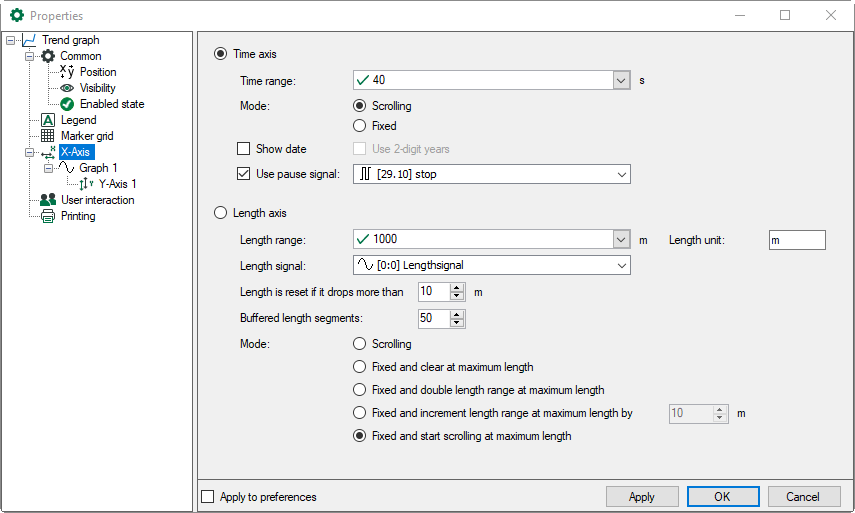The image size is (855, 513).
Task: Enable the Show date checkbox
Action: [x=243, y=149]
